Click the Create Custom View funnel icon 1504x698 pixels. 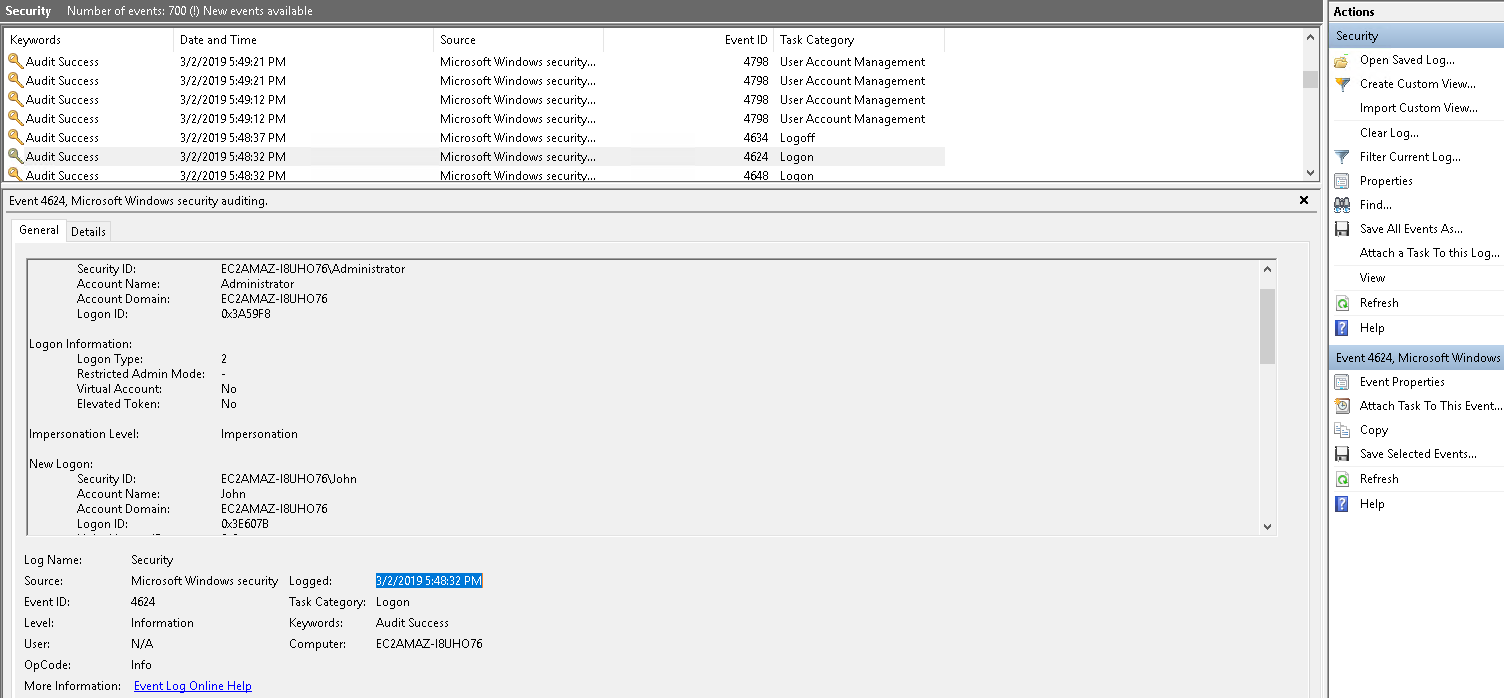point(1342,84)
